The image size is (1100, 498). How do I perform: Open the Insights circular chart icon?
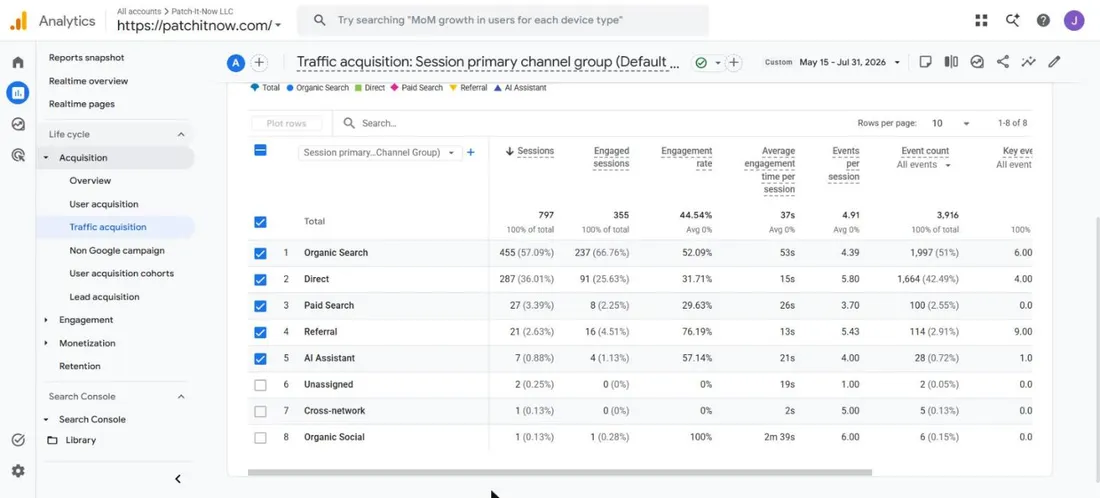click(977, 62)
